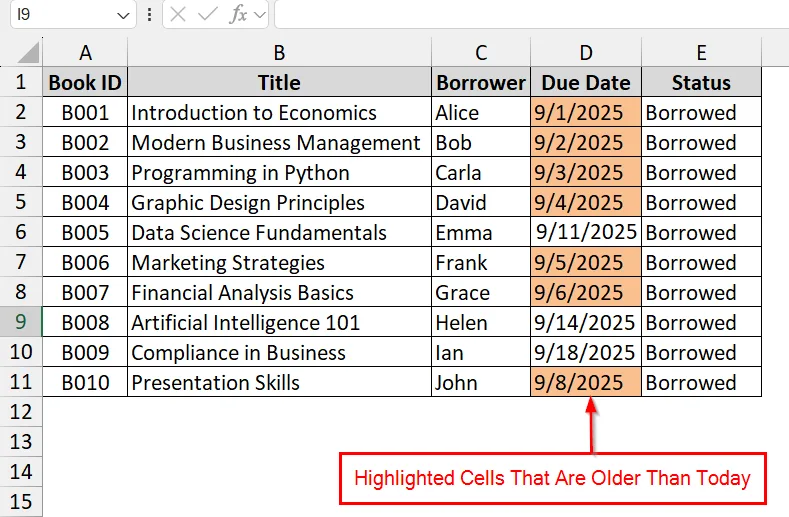Select column D header
The width and height of the screenshot is (789, 517).
click(586, 52)
